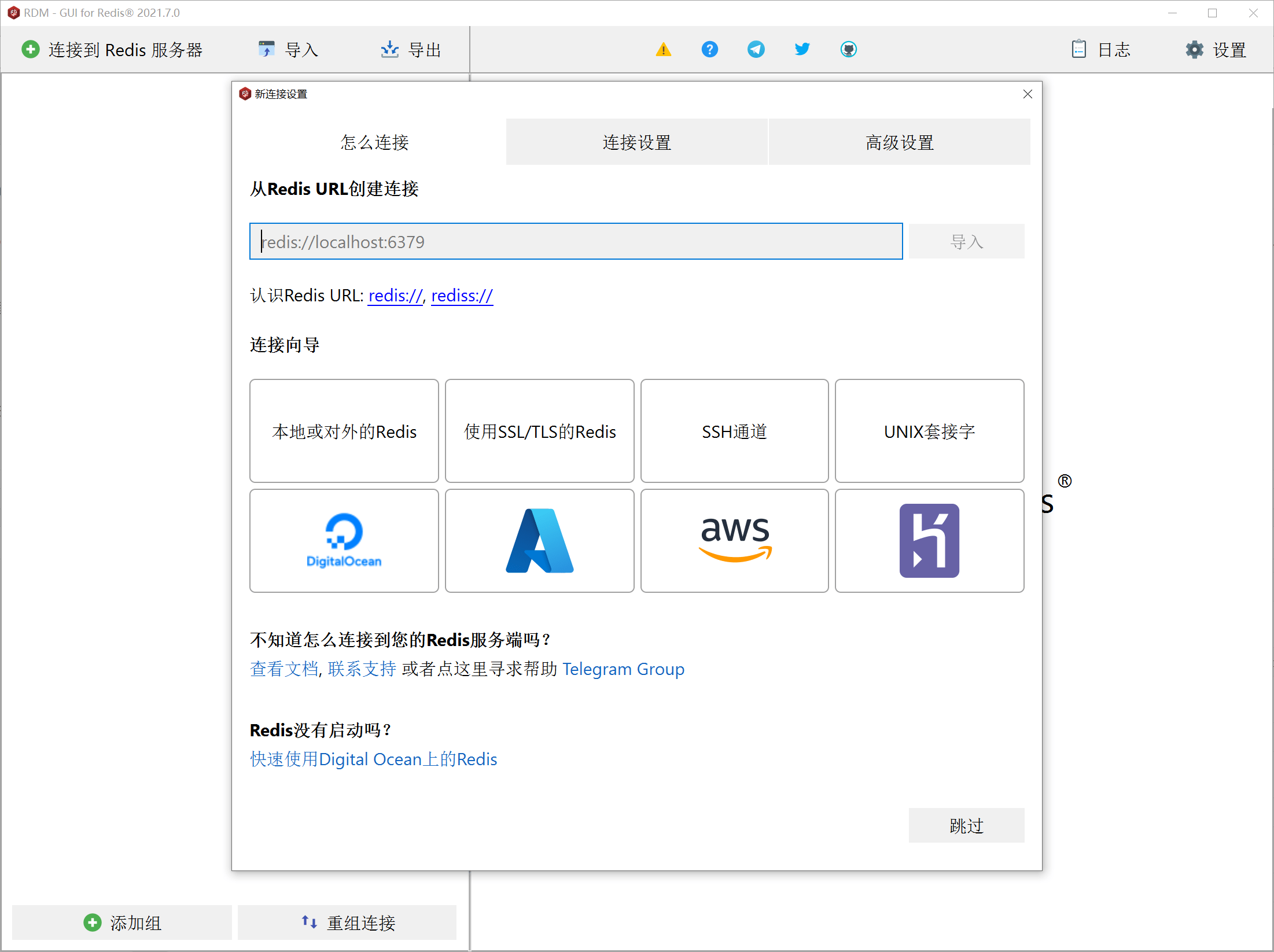
Task: Click the Redis URL input field
Action: pos(575,241)
